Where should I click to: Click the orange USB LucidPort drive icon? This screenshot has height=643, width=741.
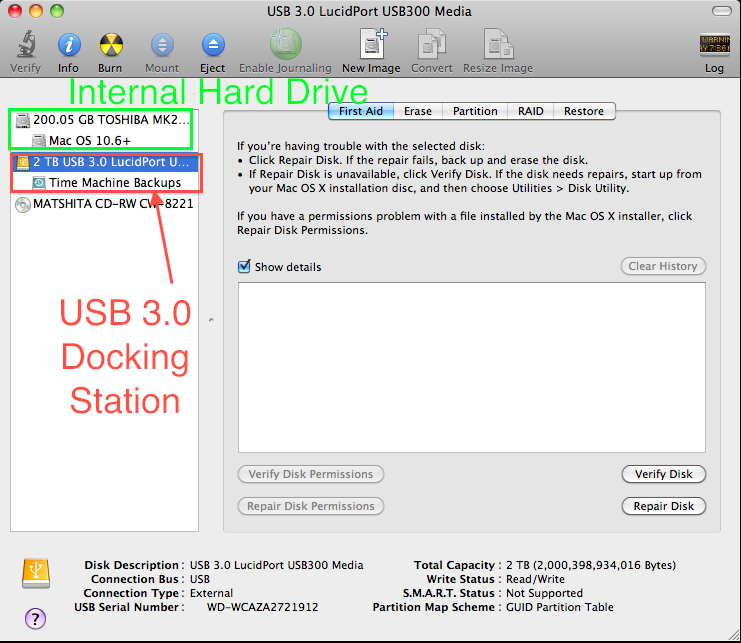click(23, 162)
